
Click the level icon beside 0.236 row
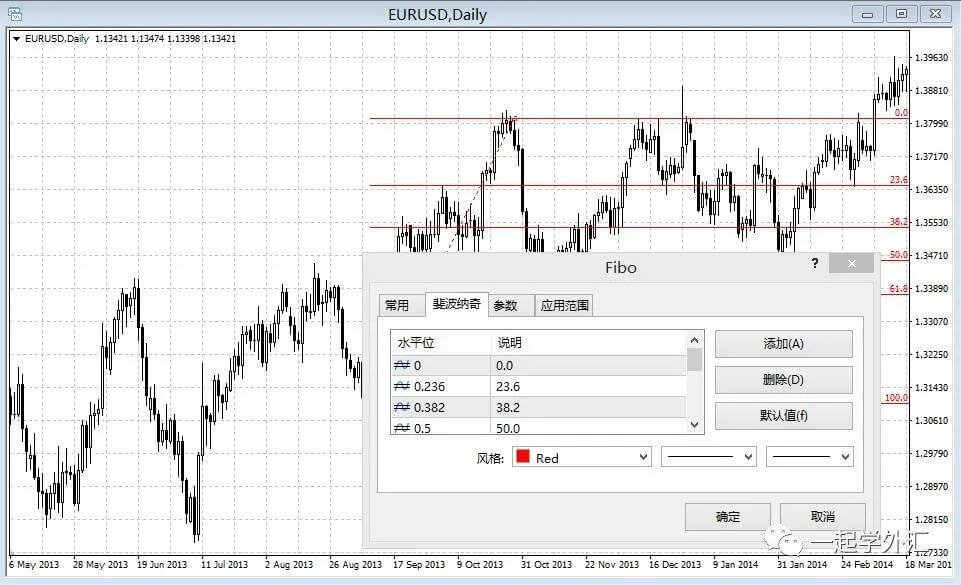pyautogui.click(x=401, y=387)
